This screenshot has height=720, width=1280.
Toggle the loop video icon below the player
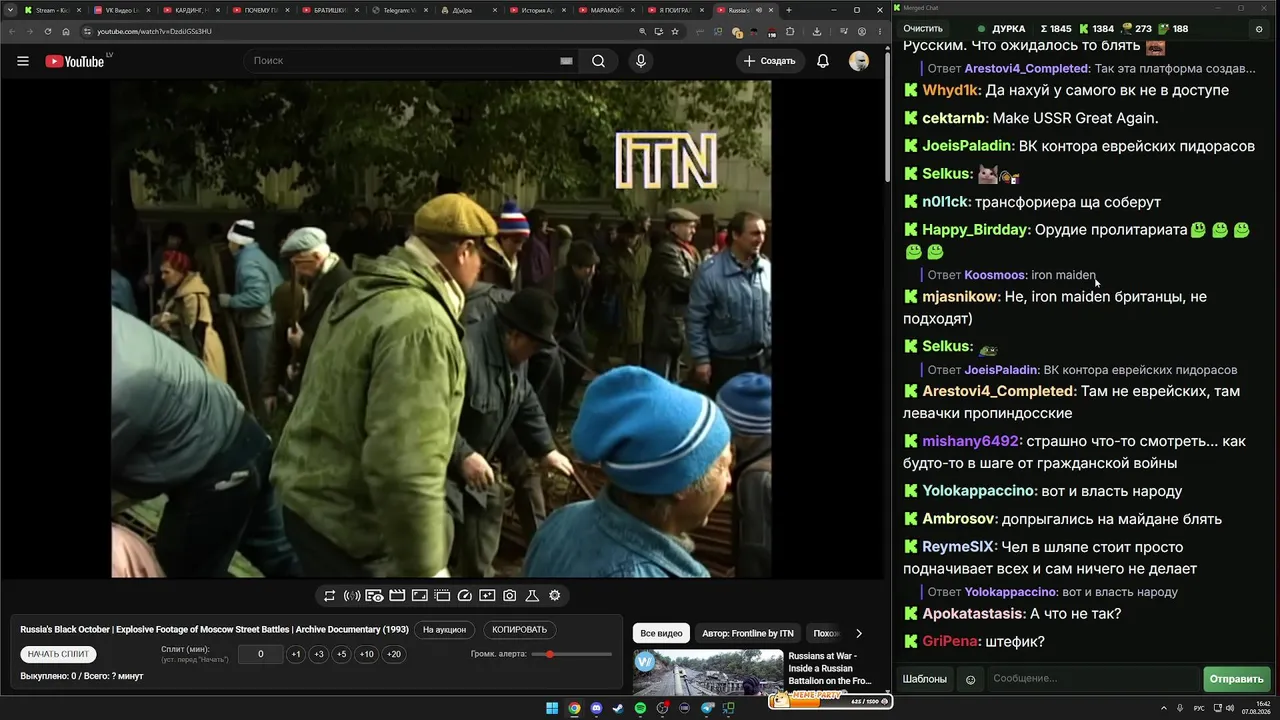(329, 596)
